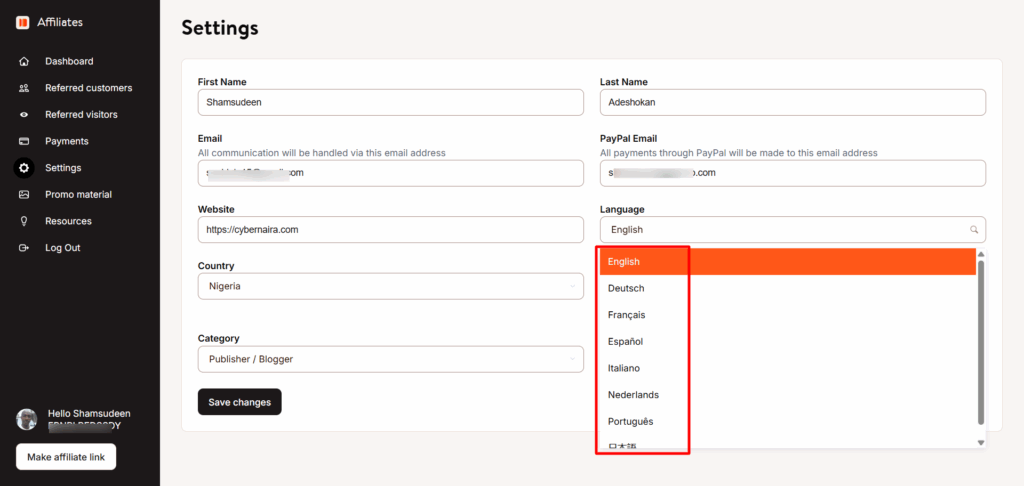Click the language list scroll down arrow
This screenshot has height=486, width=1024.
(981, 443)
